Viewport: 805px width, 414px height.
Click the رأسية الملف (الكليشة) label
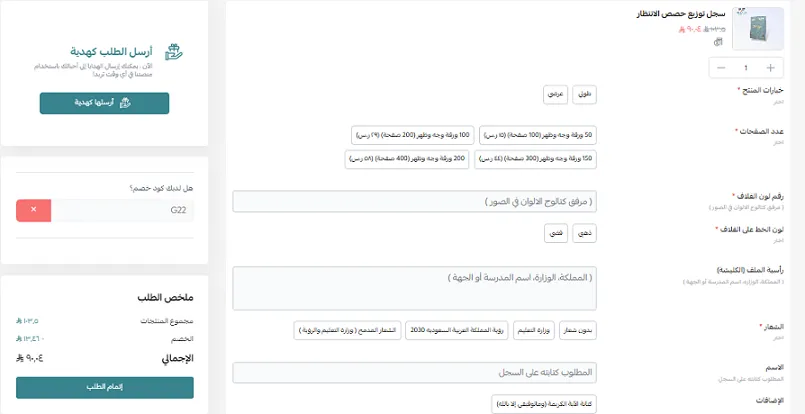750,270
